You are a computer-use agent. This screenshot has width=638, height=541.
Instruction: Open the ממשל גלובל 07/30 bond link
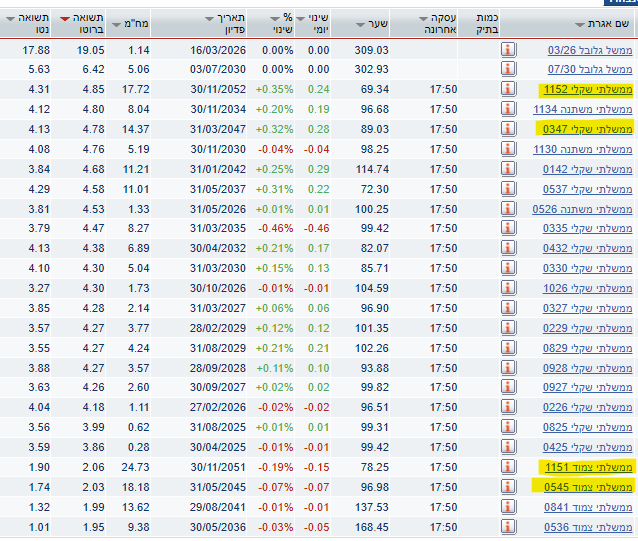pyautogui.click(x=589, y=69)
